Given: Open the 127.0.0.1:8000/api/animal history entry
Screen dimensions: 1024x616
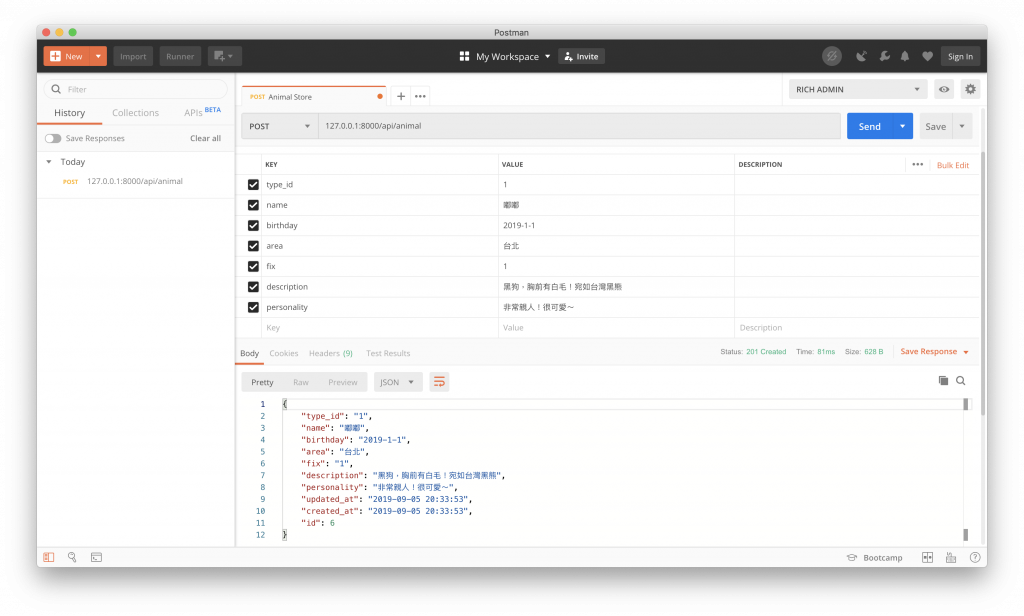Looking at the screenshot, I should pos(135,182).
